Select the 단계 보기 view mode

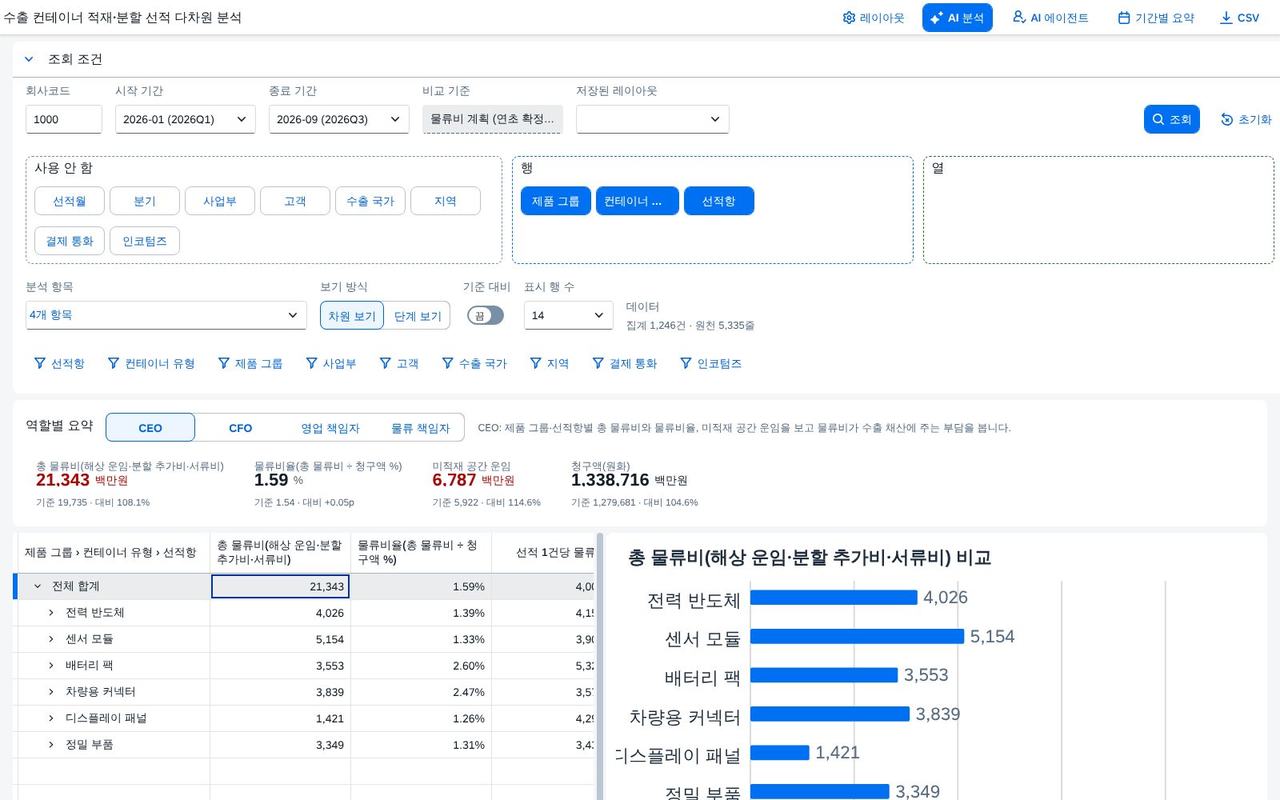417,316
